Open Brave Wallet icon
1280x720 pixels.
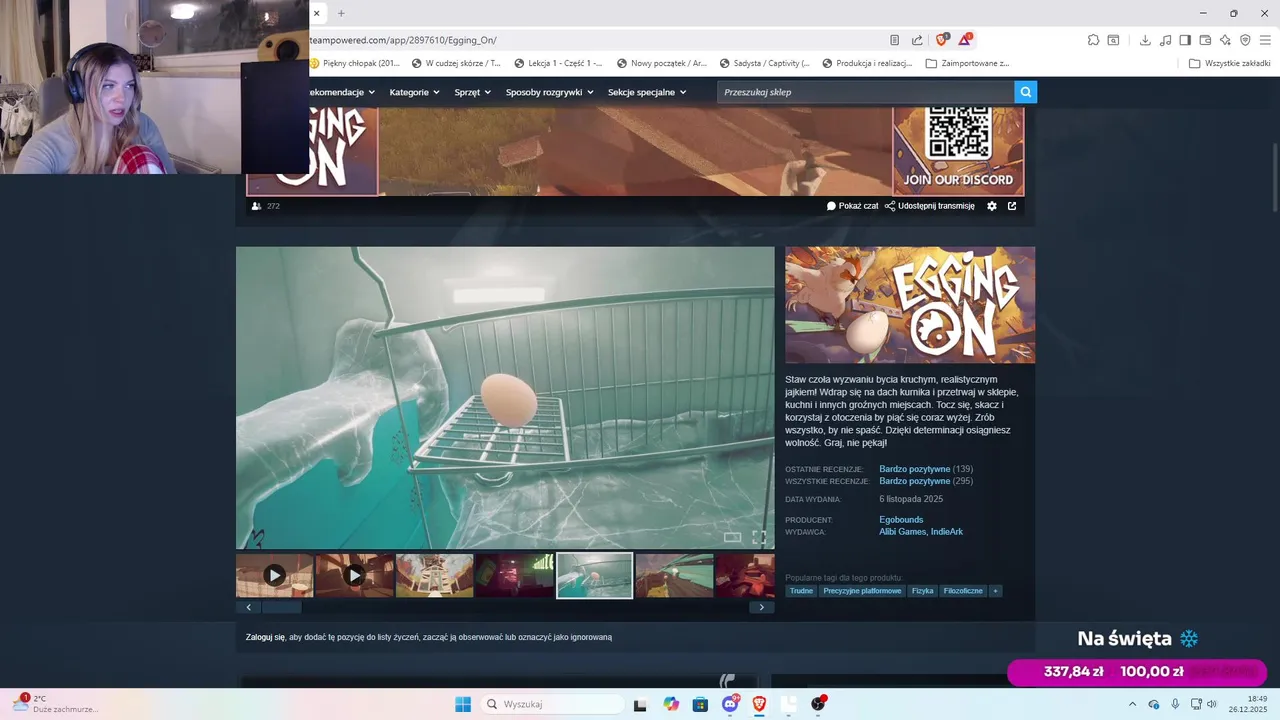pos(1205,40)
